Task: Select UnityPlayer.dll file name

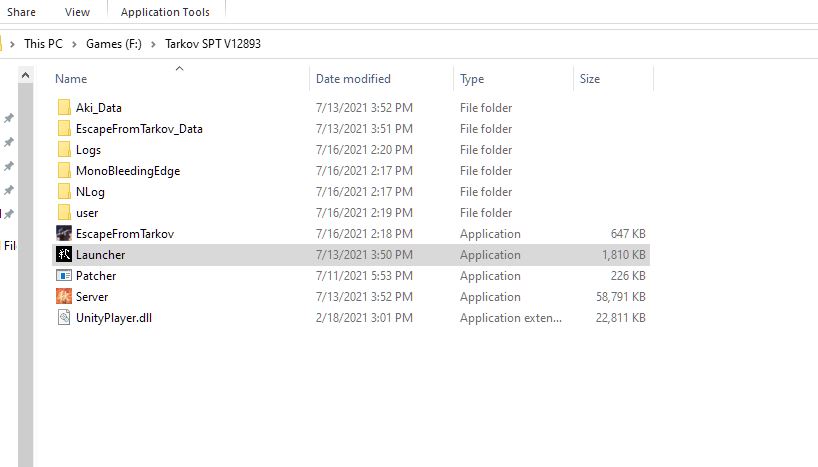Action: (x=114, y=318)
